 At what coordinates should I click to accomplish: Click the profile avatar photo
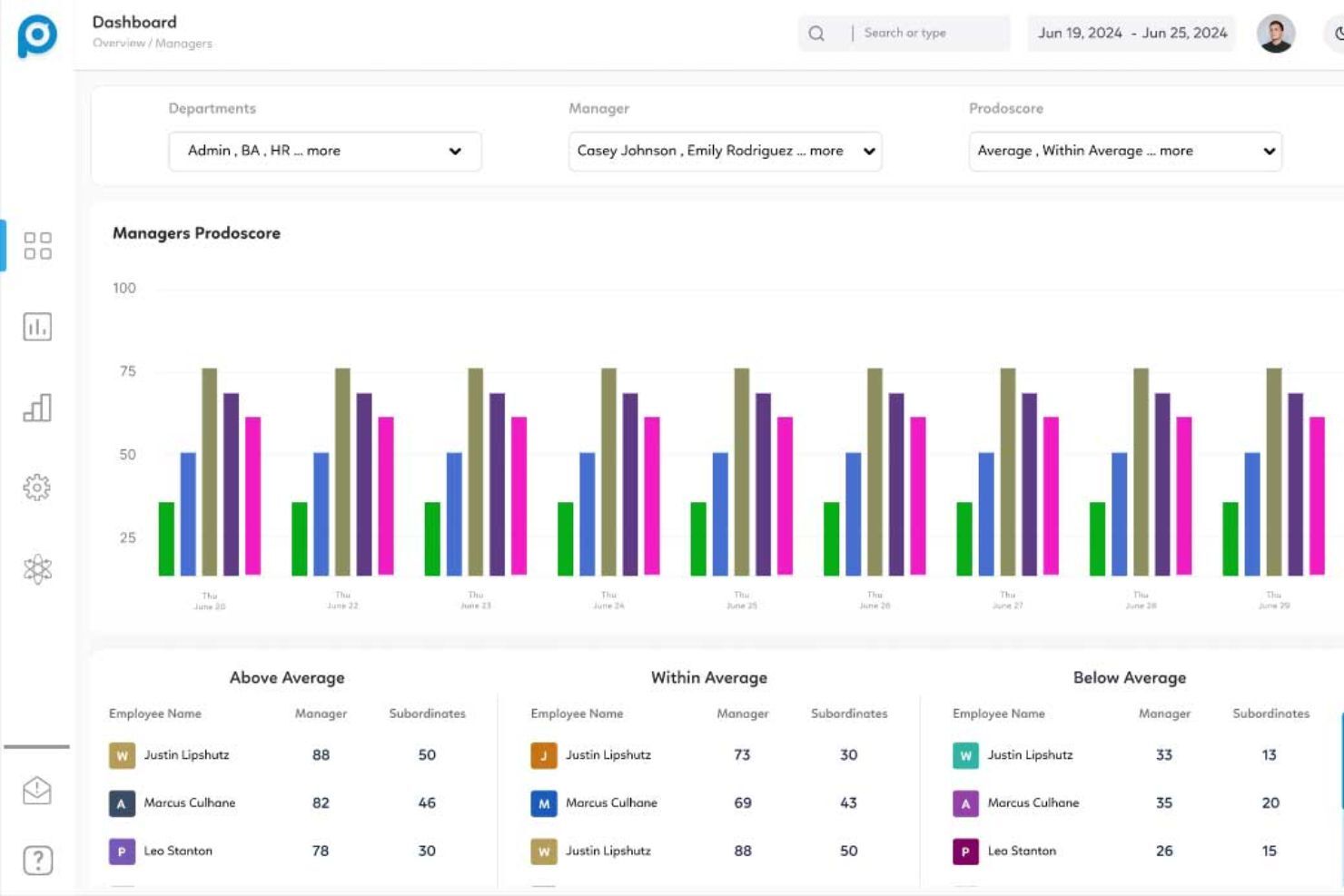click(x=1276, y=34)
